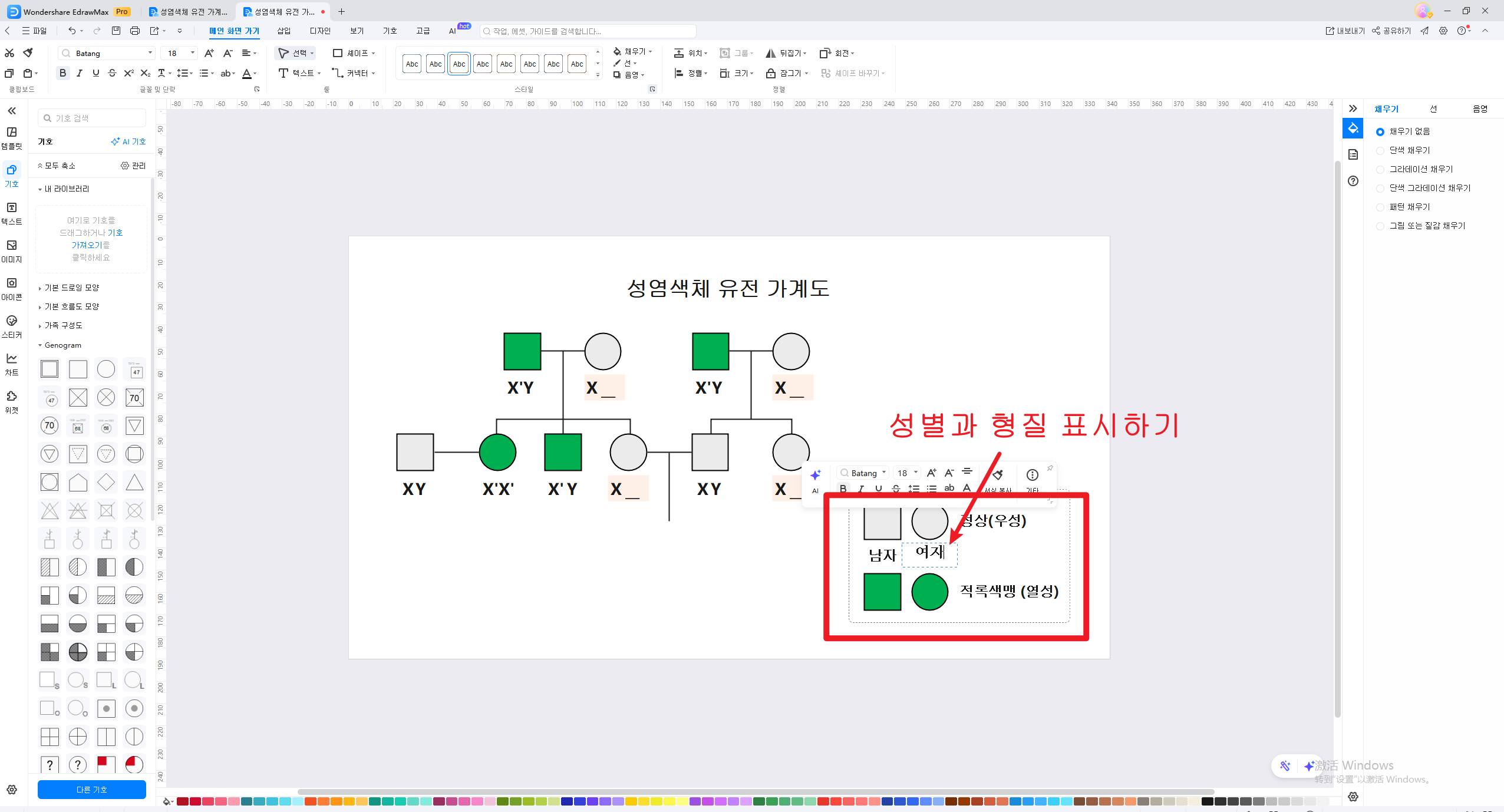Viewport: 1504px width, 812px height.
Task: Select the question mark circle genogram symbol
Action: (78, 764)
